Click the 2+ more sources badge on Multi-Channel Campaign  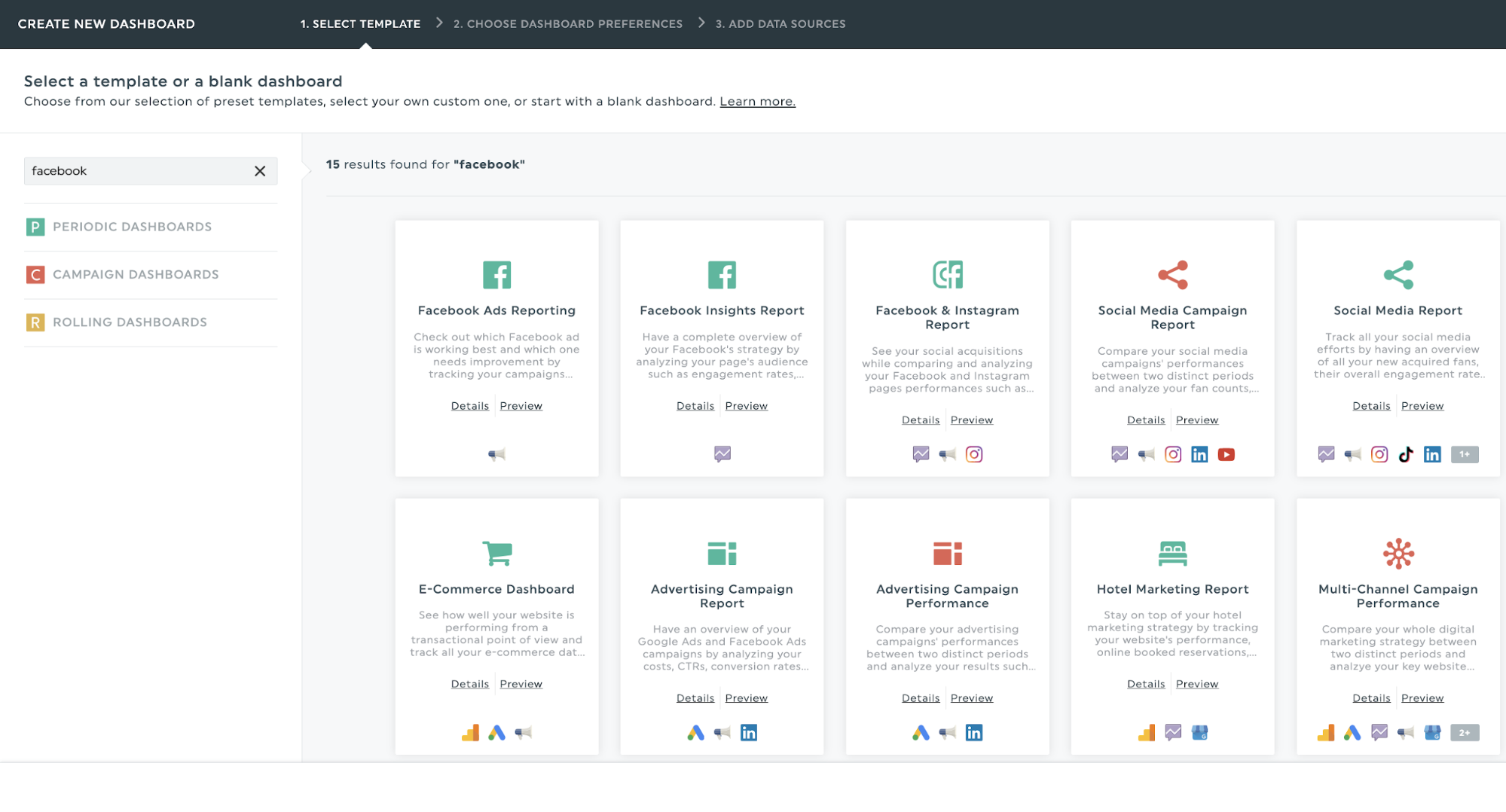click(1465, 732)
